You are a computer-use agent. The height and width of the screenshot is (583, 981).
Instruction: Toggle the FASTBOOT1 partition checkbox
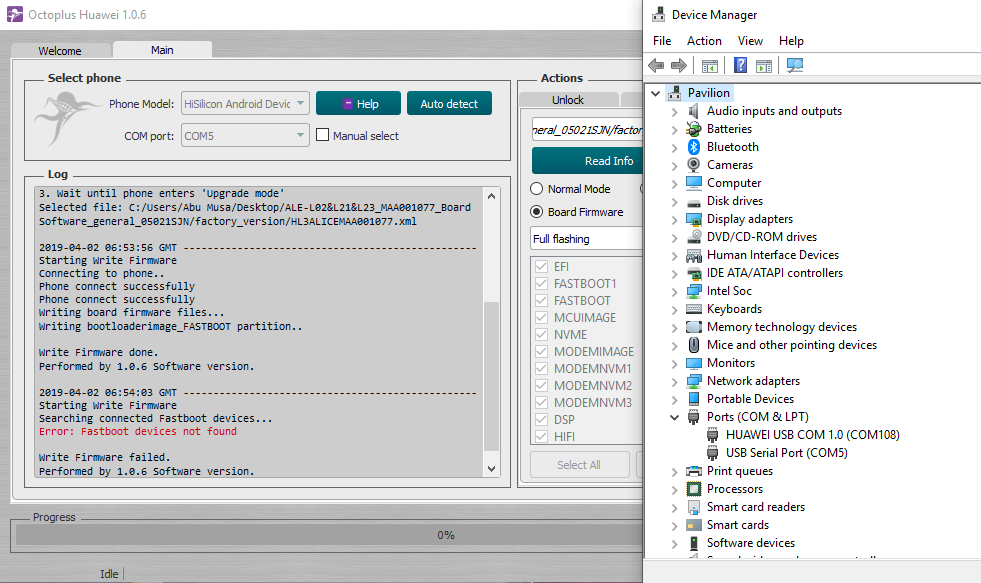tap(542, 283)
